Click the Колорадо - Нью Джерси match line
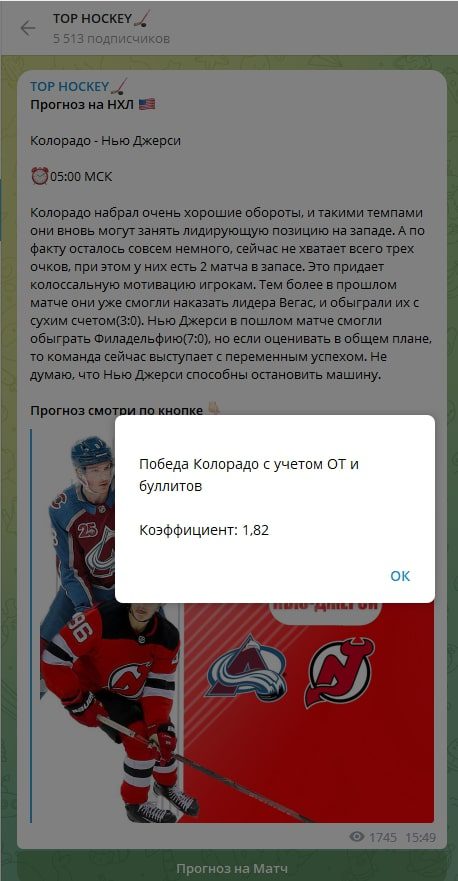 (x=106, y=141)
